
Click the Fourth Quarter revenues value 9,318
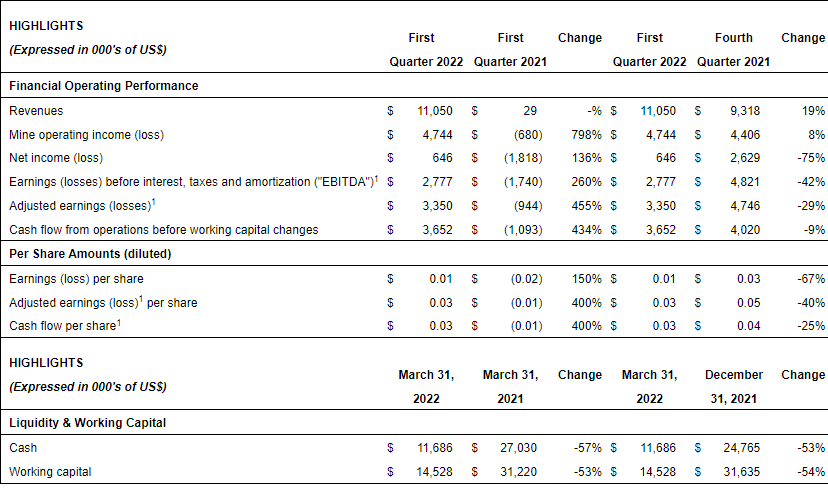point(752,110)
